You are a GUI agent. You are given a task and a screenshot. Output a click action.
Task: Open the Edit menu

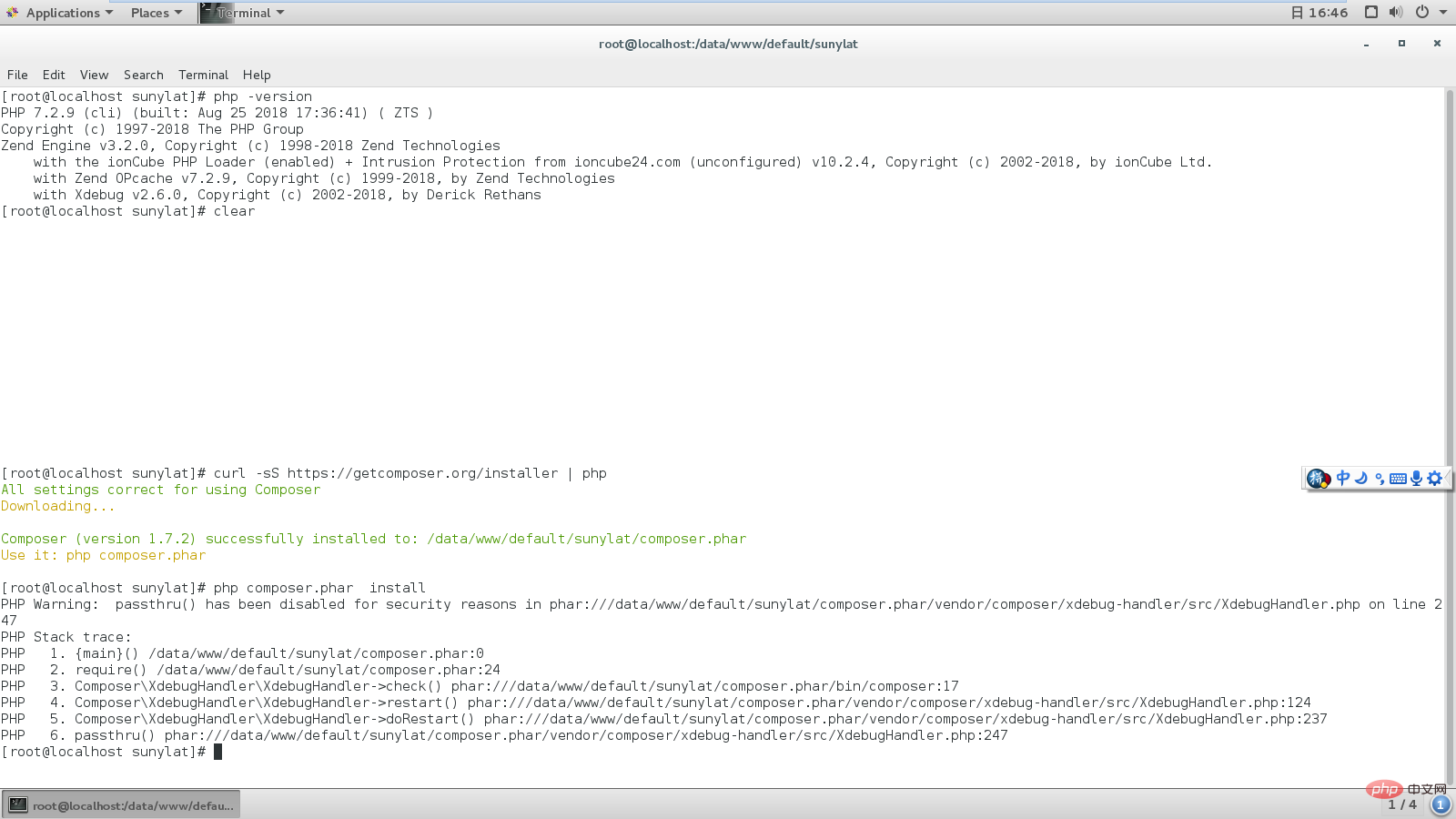pos(54,75)
